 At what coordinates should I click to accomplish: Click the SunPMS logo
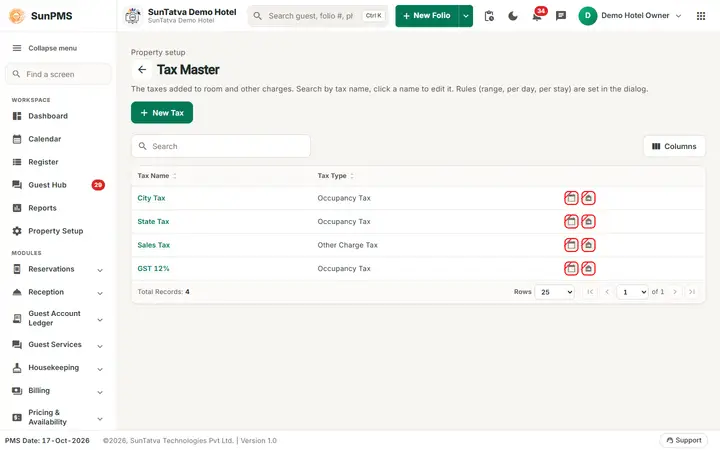point(17,16)
